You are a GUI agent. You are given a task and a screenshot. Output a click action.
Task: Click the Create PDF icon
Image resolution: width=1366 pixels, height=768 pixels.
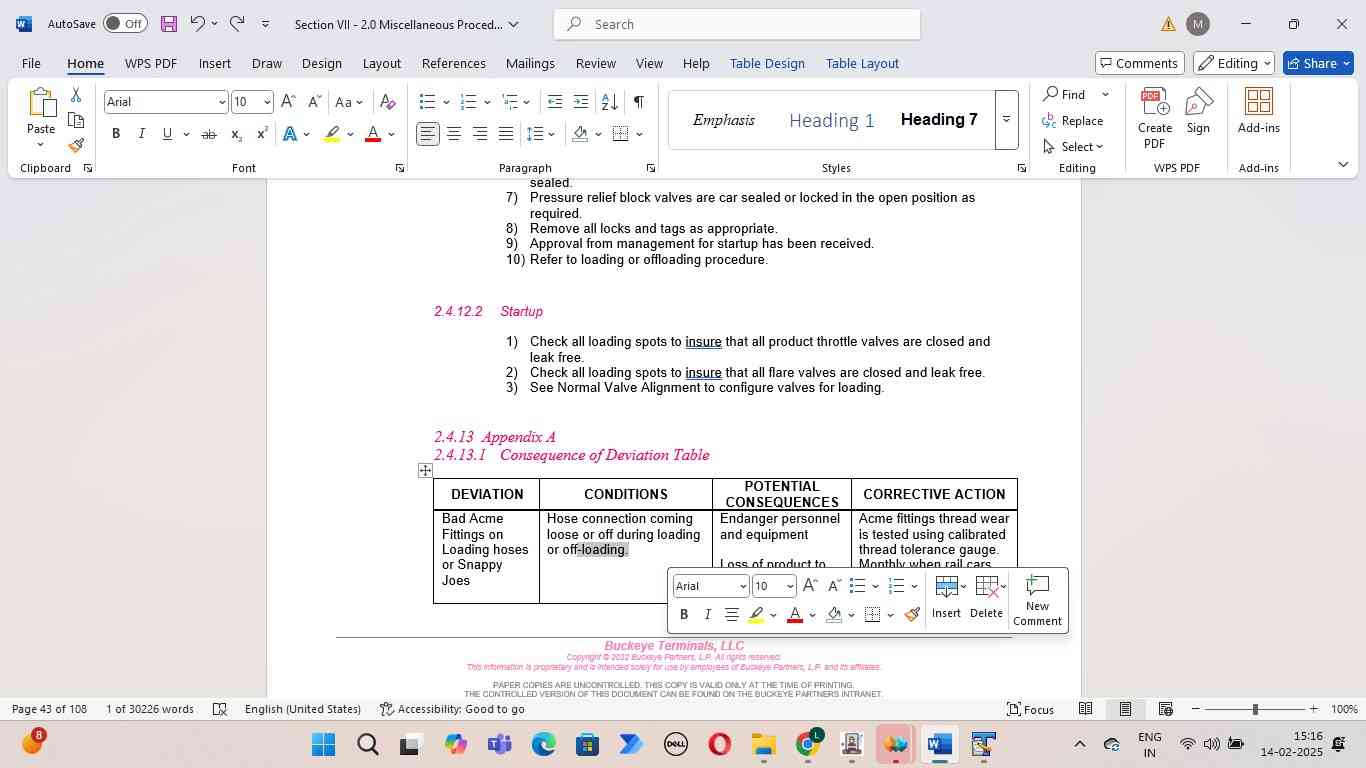click(1154, 117)
